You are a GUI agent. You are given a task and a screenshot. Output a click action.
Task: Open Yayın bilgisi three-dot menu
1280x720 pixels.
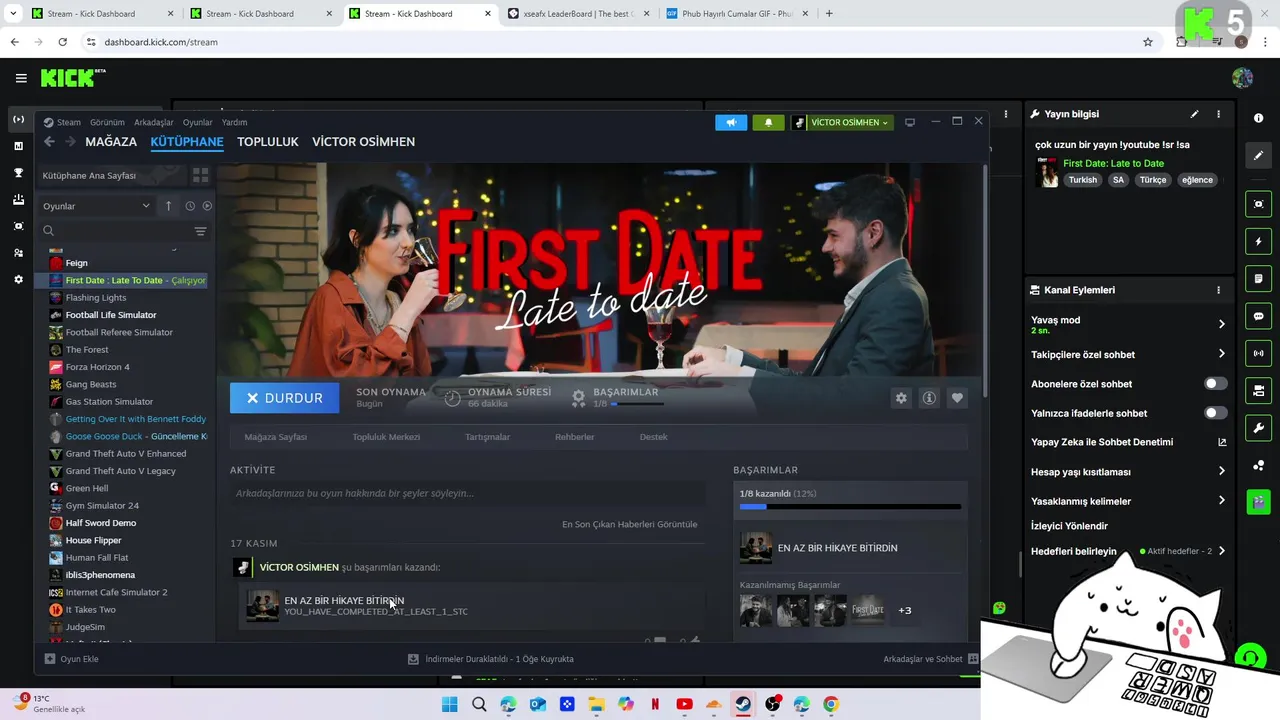pyautogui.click(x=1218, y=114)
